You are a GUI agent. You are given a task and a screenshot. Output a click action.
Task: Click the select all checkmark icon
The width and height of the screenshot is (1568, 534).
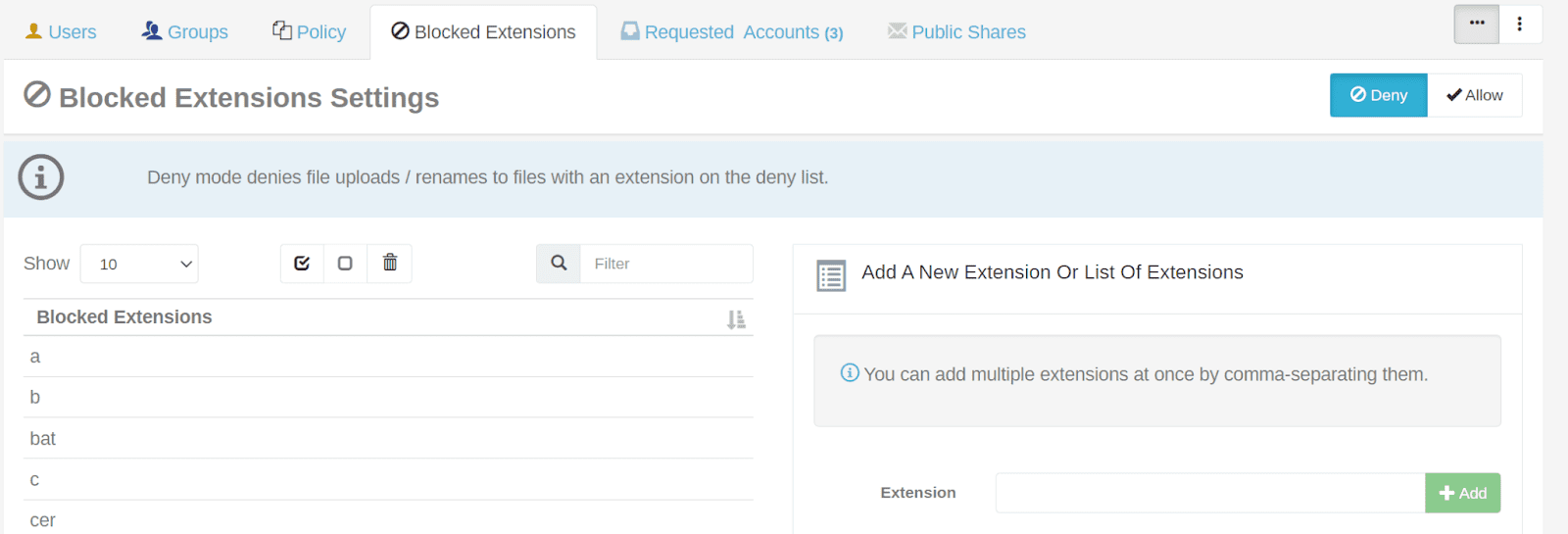302,264
